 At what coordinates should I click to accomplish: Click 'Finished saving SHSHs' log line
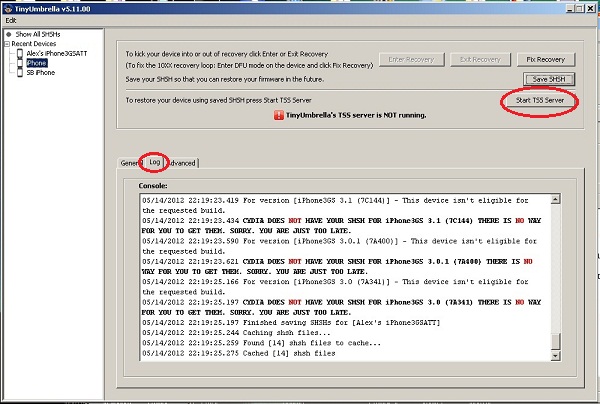(x=291, y=323)
